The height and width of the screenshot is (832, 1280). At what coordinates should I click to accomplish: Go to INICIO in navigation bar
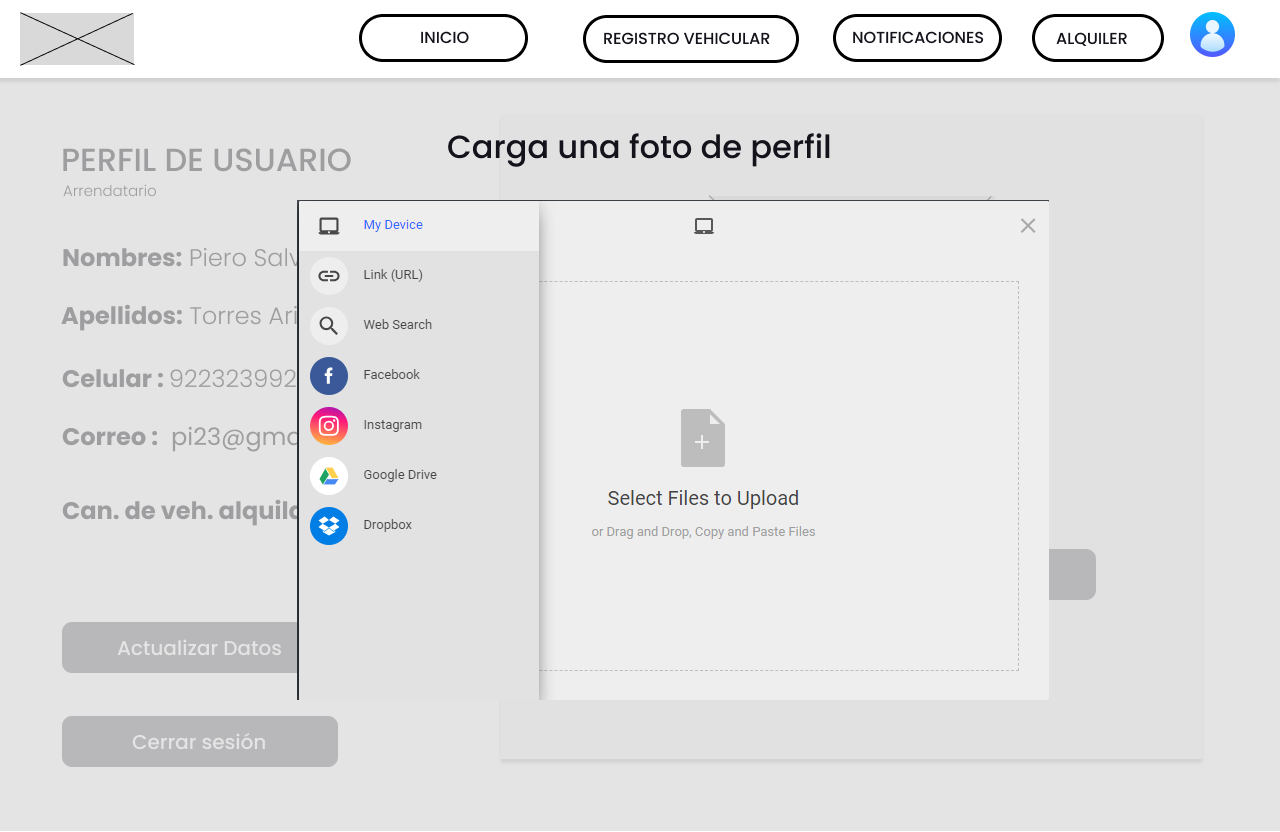click(x=443, y=38)
